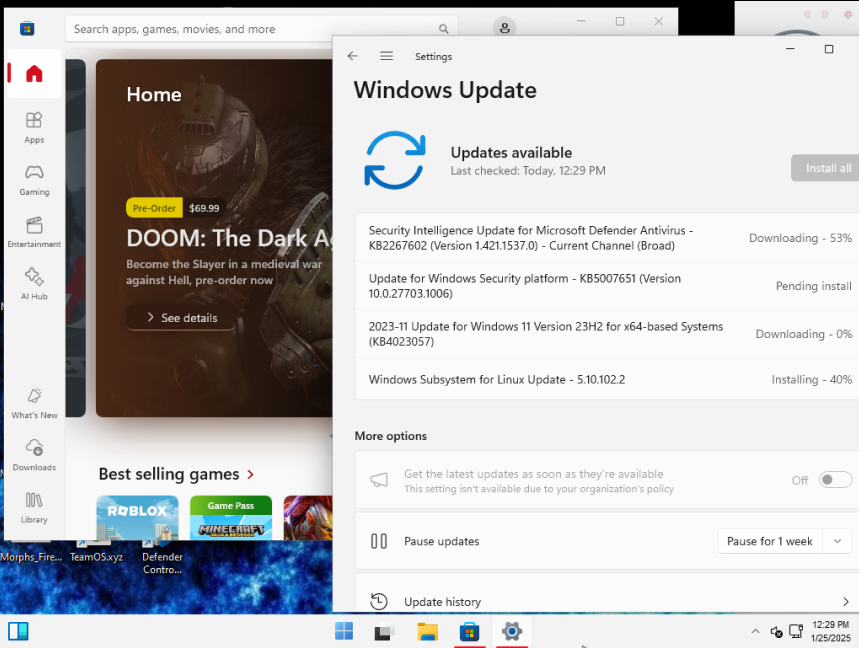Image resolution: width=859 pixels, height=648 pixels.
Task: Open AI Hub in Microsoft Store
Action: pos(34,284)
